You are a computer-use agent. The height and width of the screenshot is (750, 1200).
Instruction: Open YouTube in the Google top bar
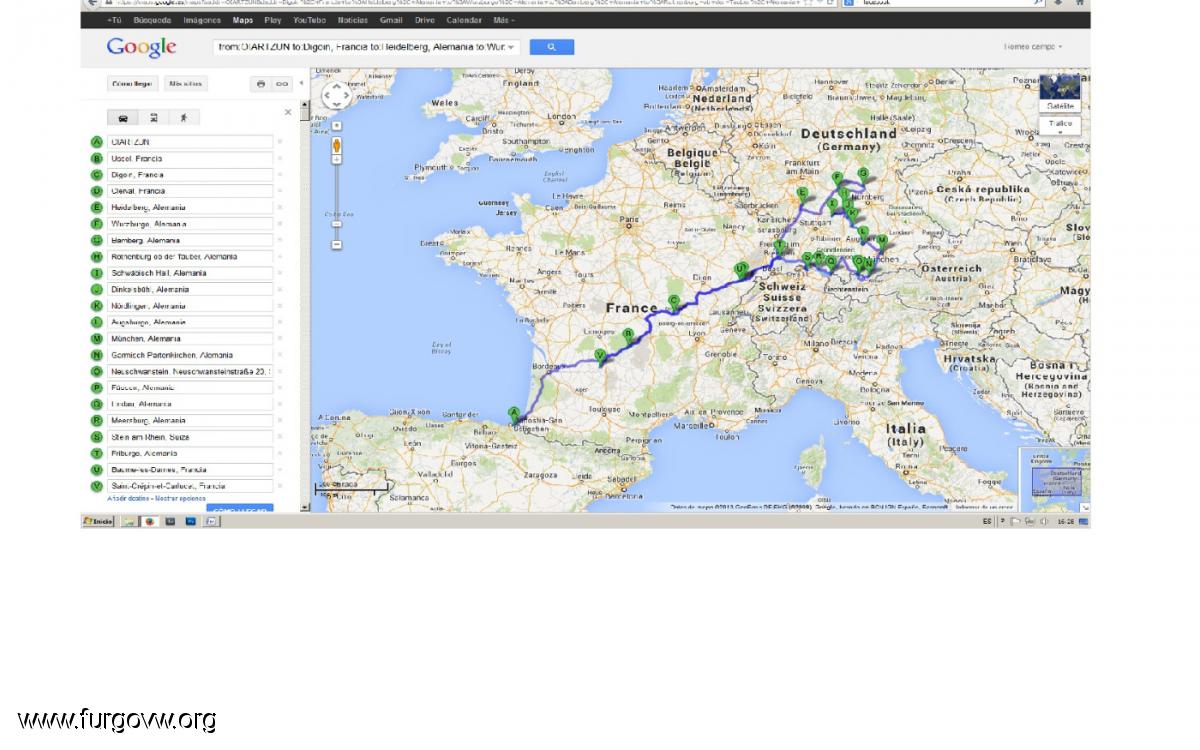point(311,20)
